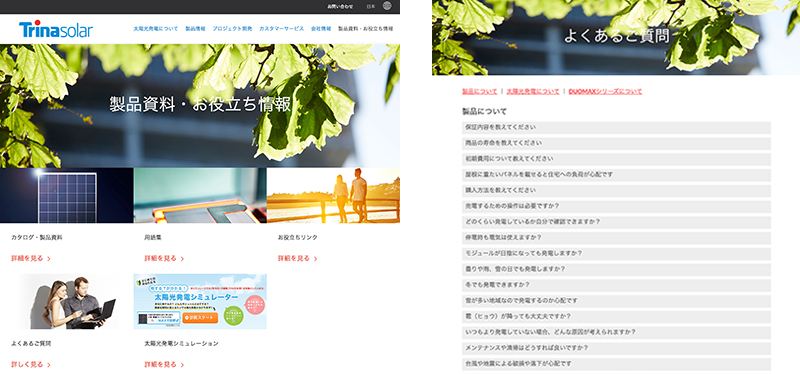Jump to the DUOMAXシリーズについて anchor link
Image resolution: width=800 pixels, height=374 pixels.
pos(605,92)
